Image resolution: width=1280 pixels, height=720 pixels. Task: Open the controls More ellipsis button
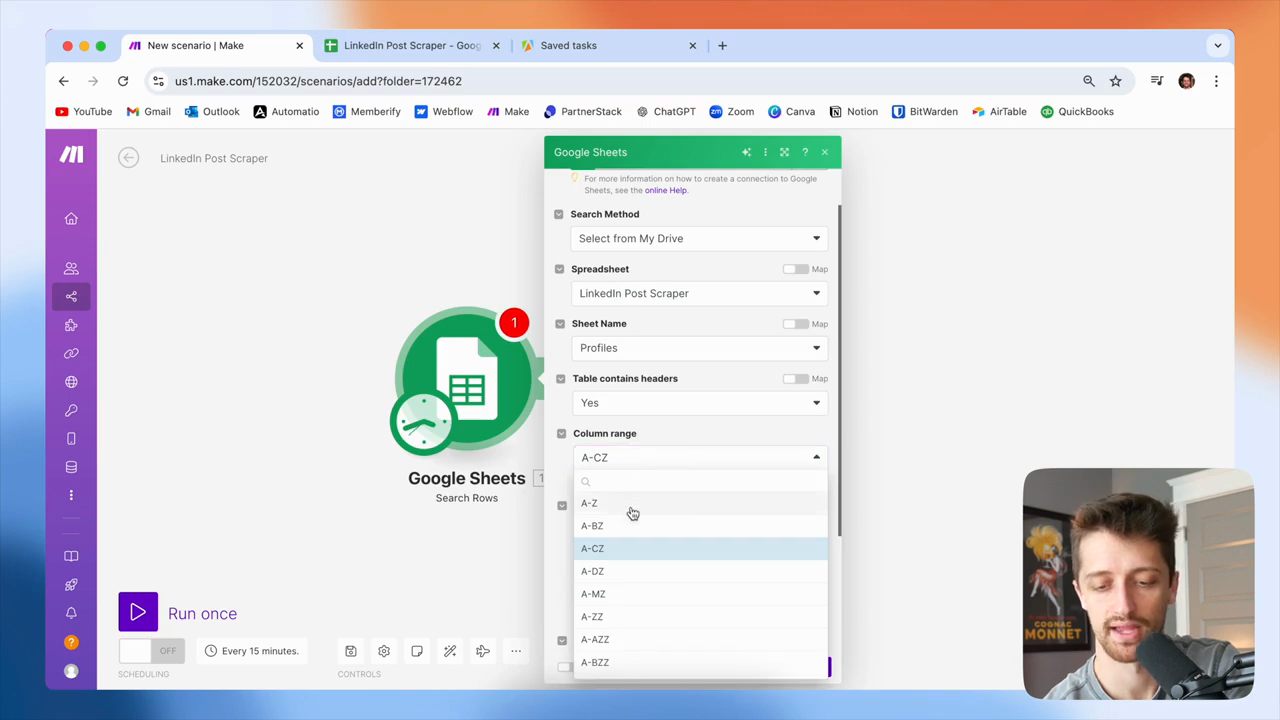click(x=516, y=651)
